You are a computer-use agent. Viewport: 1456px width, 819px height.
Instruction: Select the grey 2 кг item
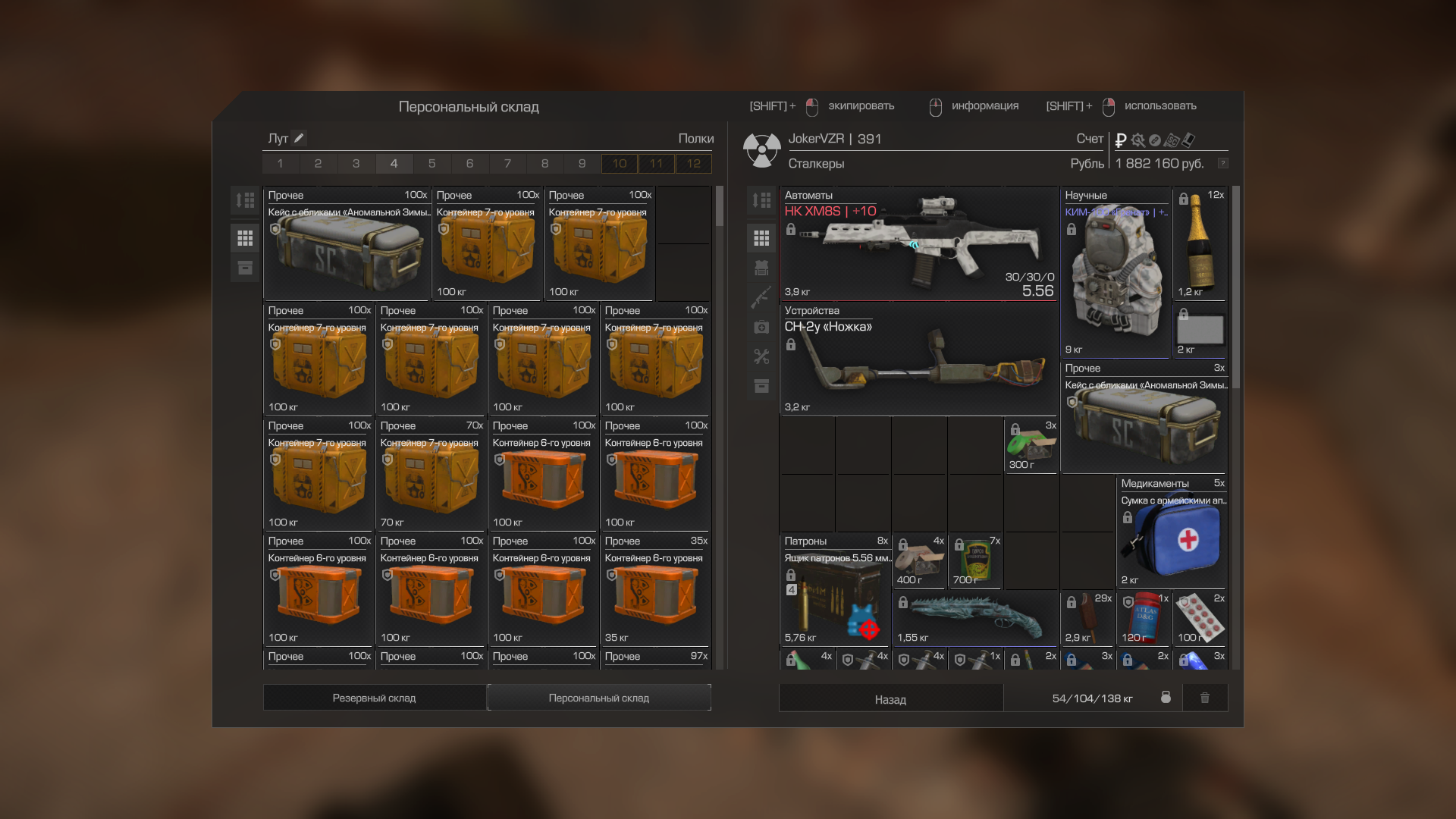pos(1200,331)
